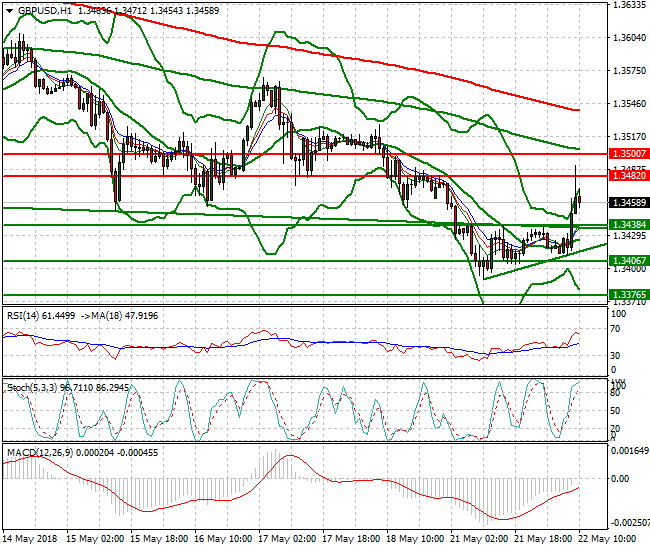Click the GBPUSD,H1 chart title text

point(45,11)
